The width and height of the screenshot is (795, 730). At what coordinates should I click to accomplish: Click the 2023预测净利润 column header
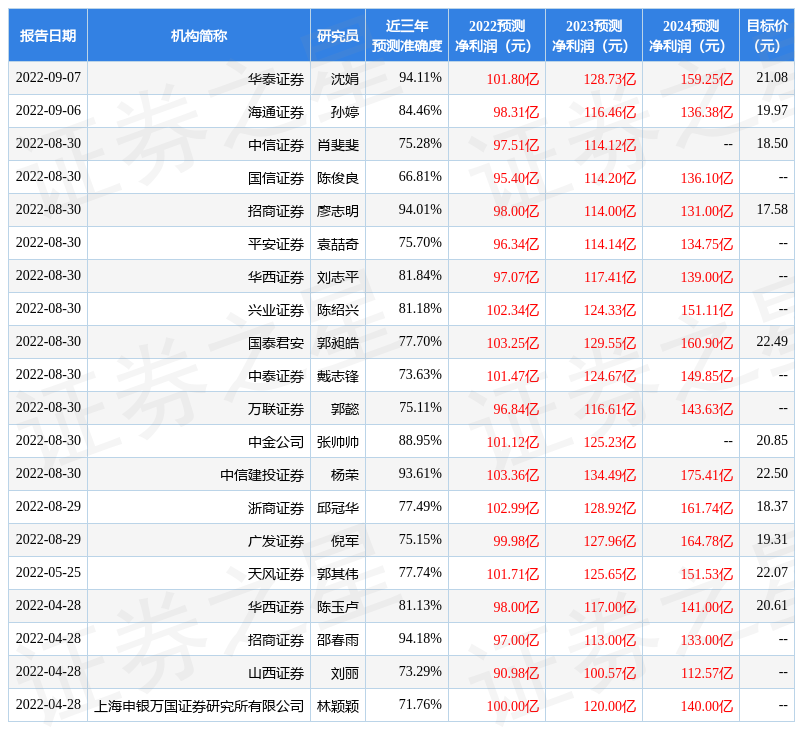pyautogui.click(x=594, y=35)
